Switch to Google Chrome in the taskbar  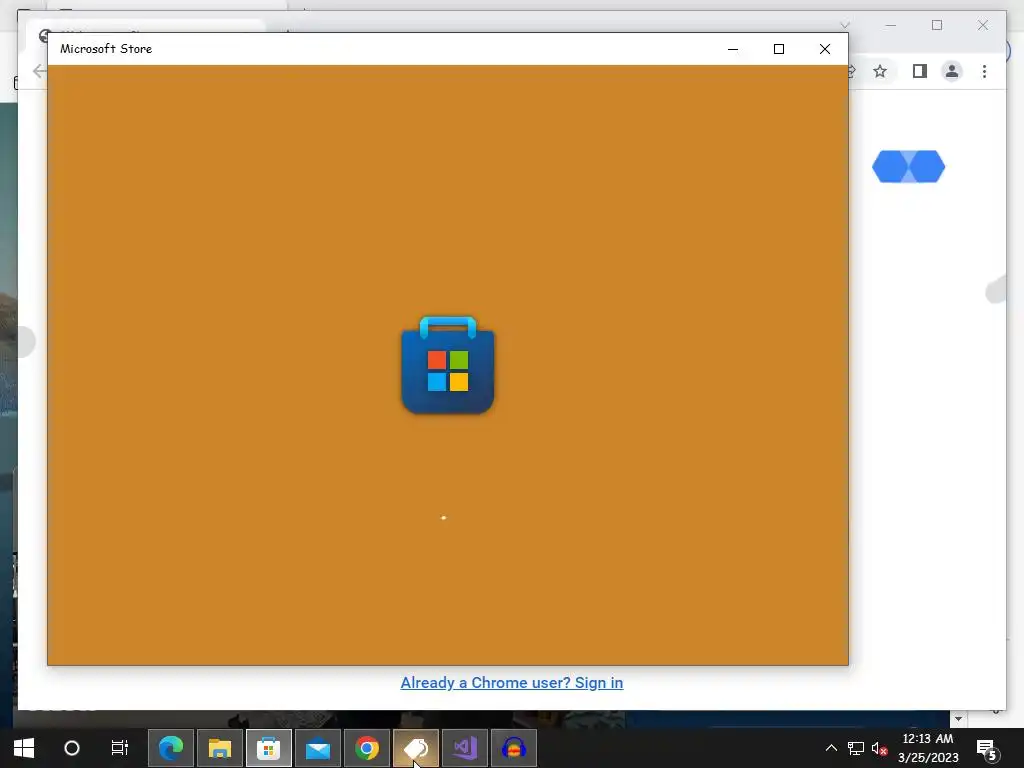point(367,748)
